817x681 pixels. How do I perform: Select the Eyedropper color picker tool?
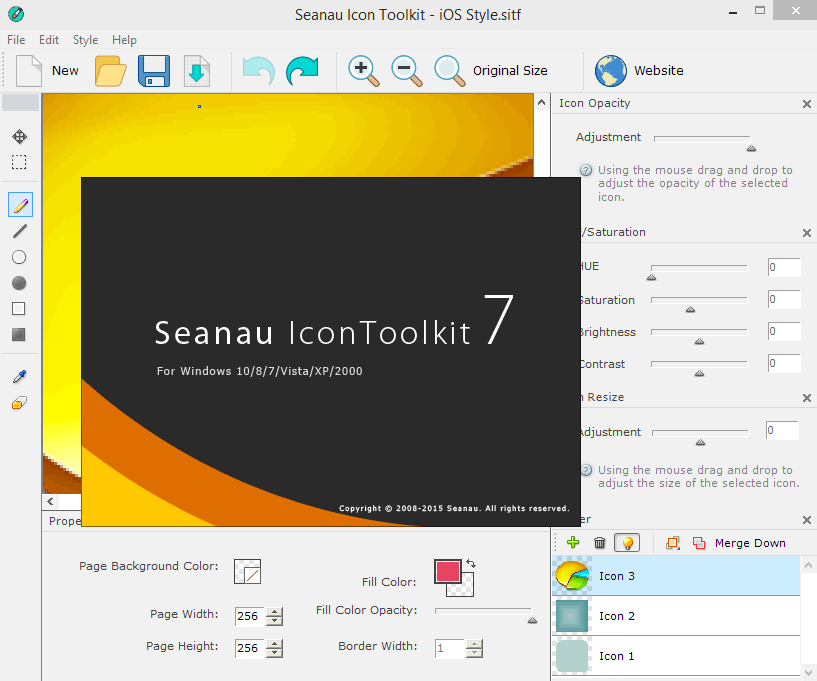pos(19,376)
